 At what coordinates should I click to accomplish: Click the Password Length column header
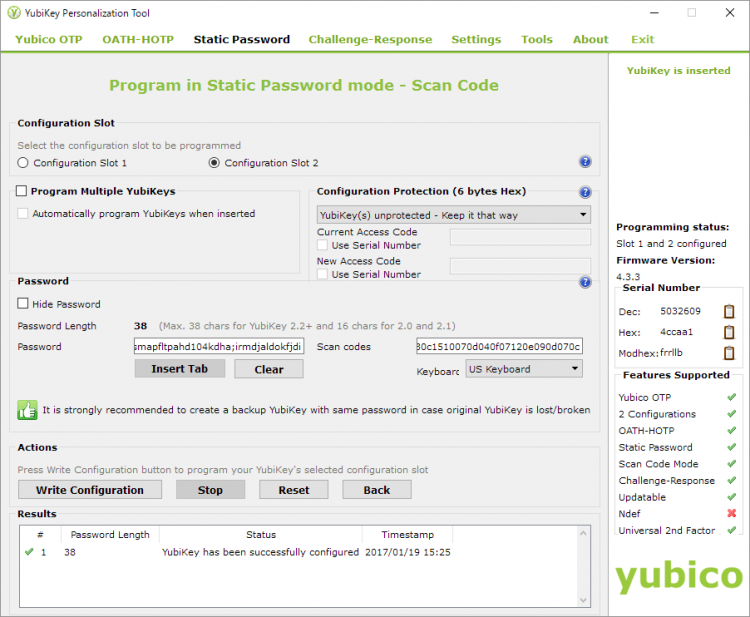pyautogui.click(x=110, y=535)
